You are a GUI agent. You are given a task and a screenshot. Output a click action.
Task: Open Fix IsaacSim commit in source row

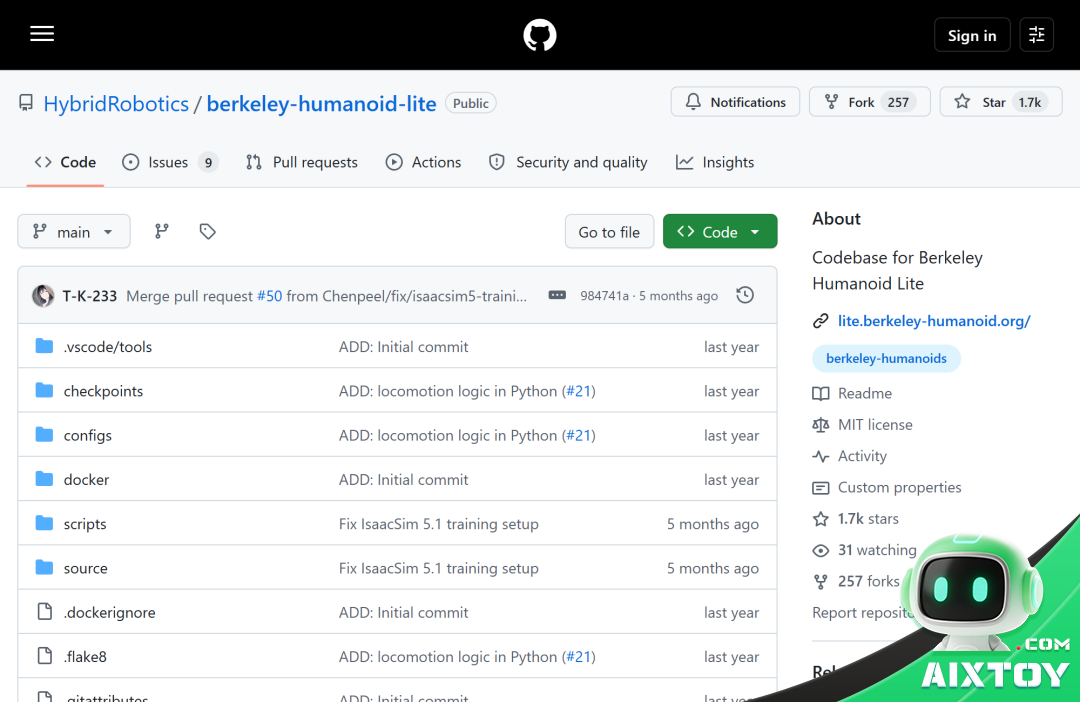coord(439,568)
